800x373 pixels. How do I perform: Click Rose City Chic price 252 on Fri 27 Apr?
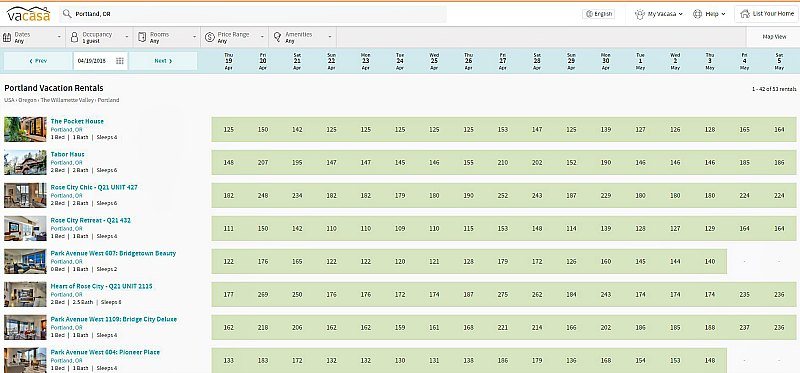[503, 195]
